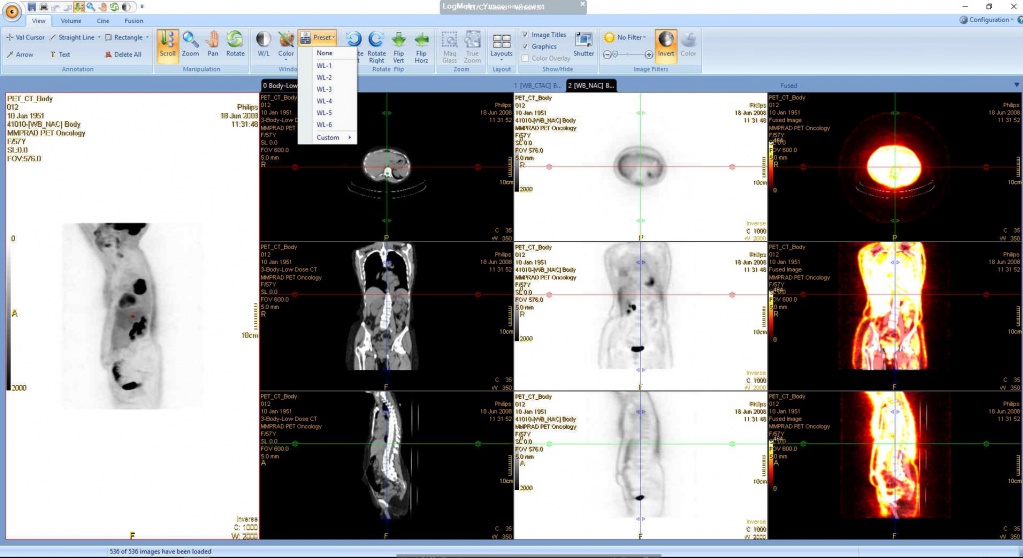This screenshot has height=558, width=1023.
Task: Select the Pan hand tool
Action: [212, 45]
